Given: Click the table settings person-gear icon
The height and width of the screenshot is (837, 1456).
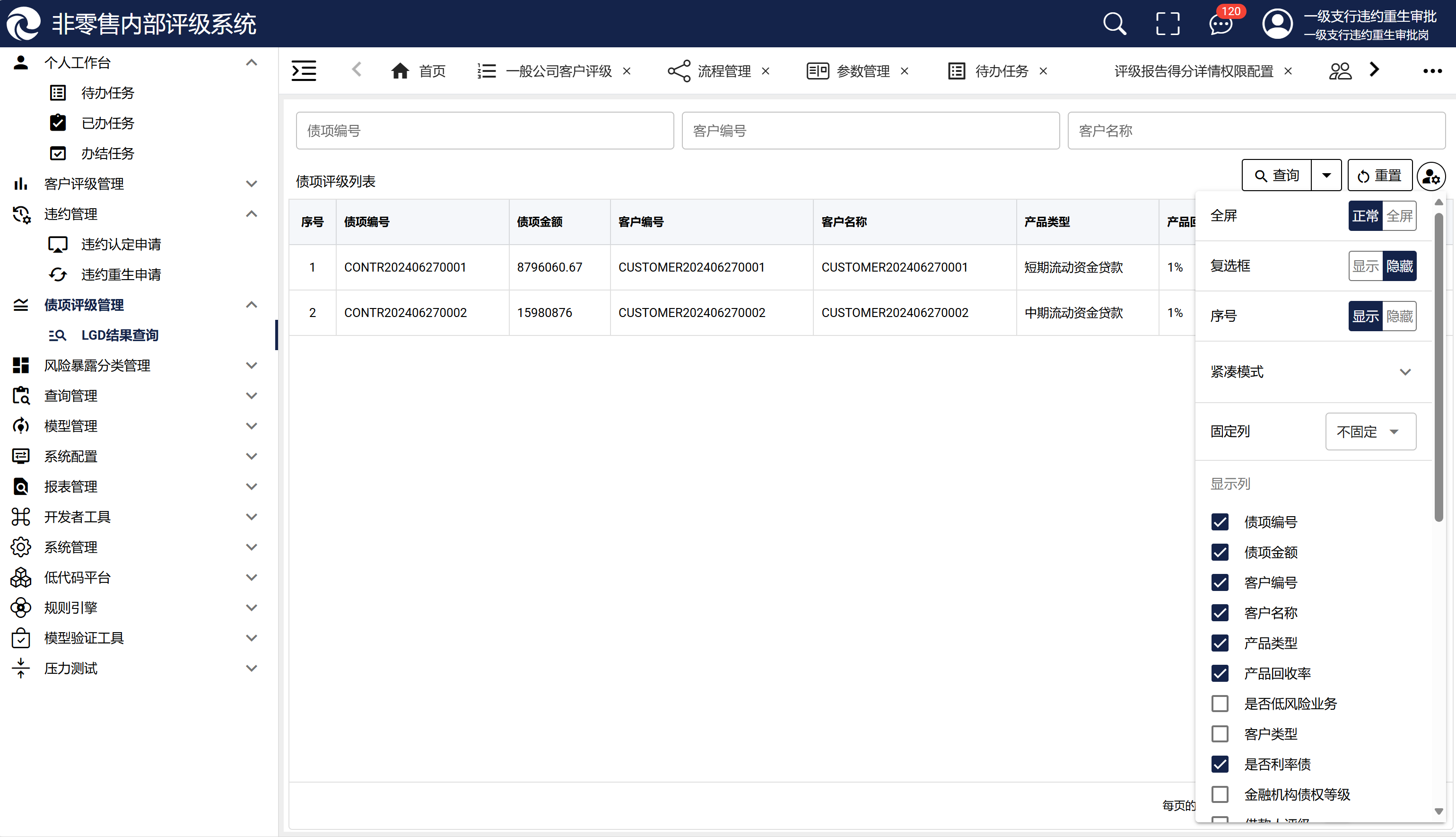Looking at the screenshot, I should pyautogui.click(x=1431, y=176).
